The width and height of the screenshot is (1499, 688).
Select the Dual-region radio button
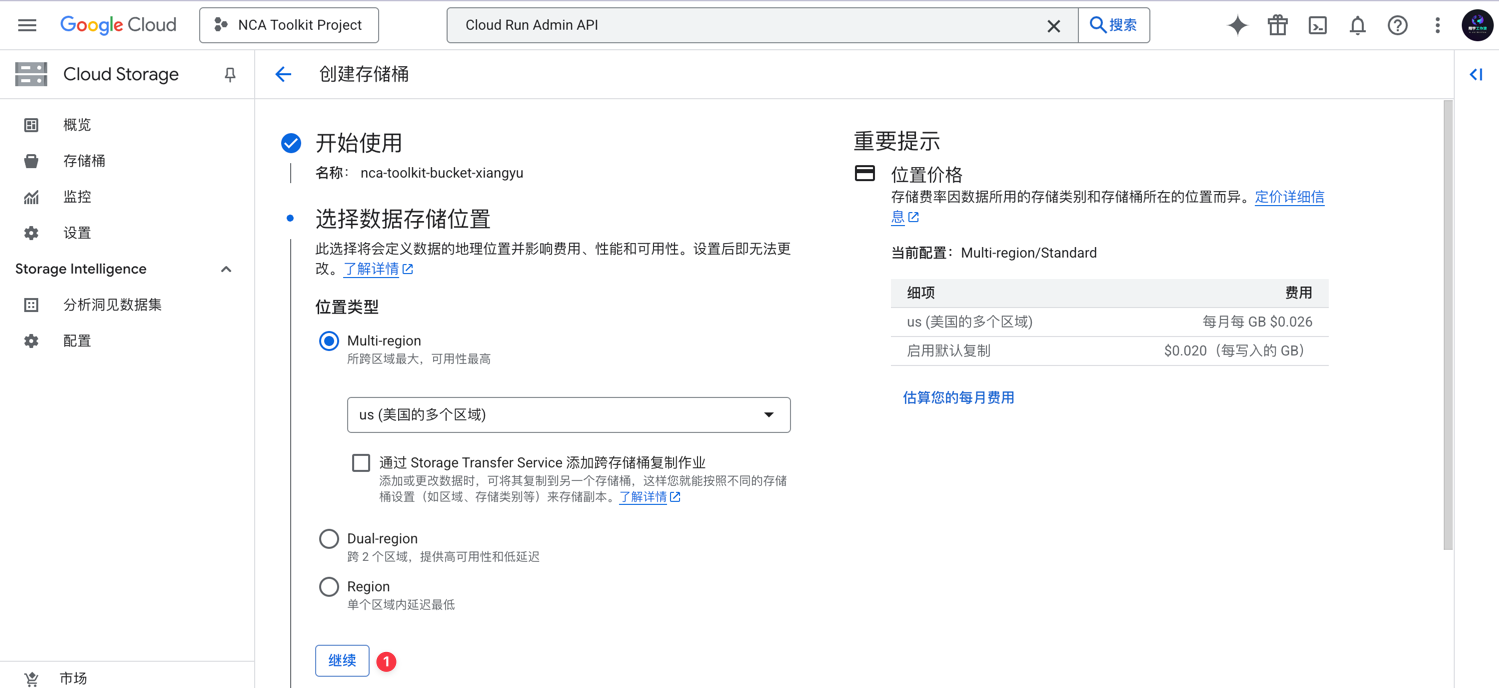tap(329, 538)
